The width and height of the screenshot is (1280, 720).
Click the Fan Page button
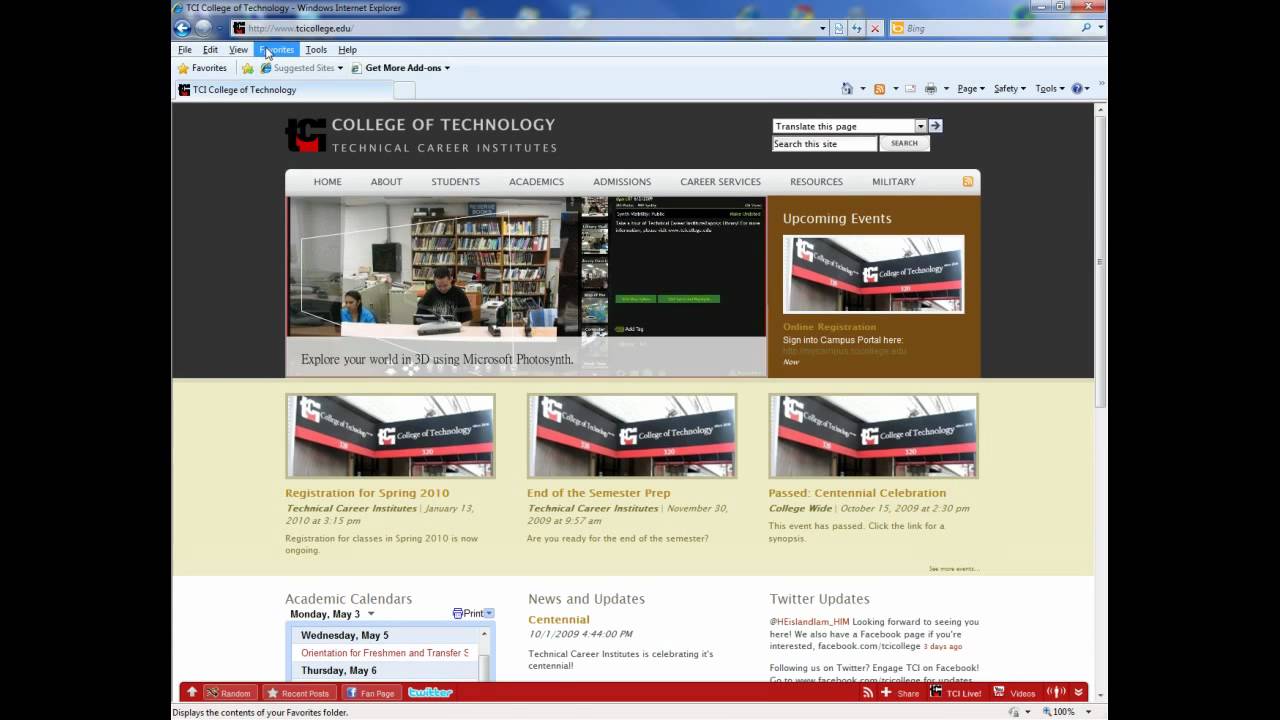pyautogui.click(x=371, y=692)
